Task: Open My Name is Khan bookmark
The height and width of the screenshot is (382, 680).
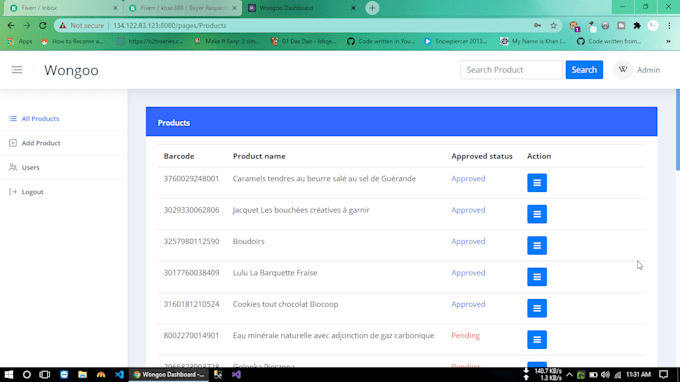Action: [533, 41]
